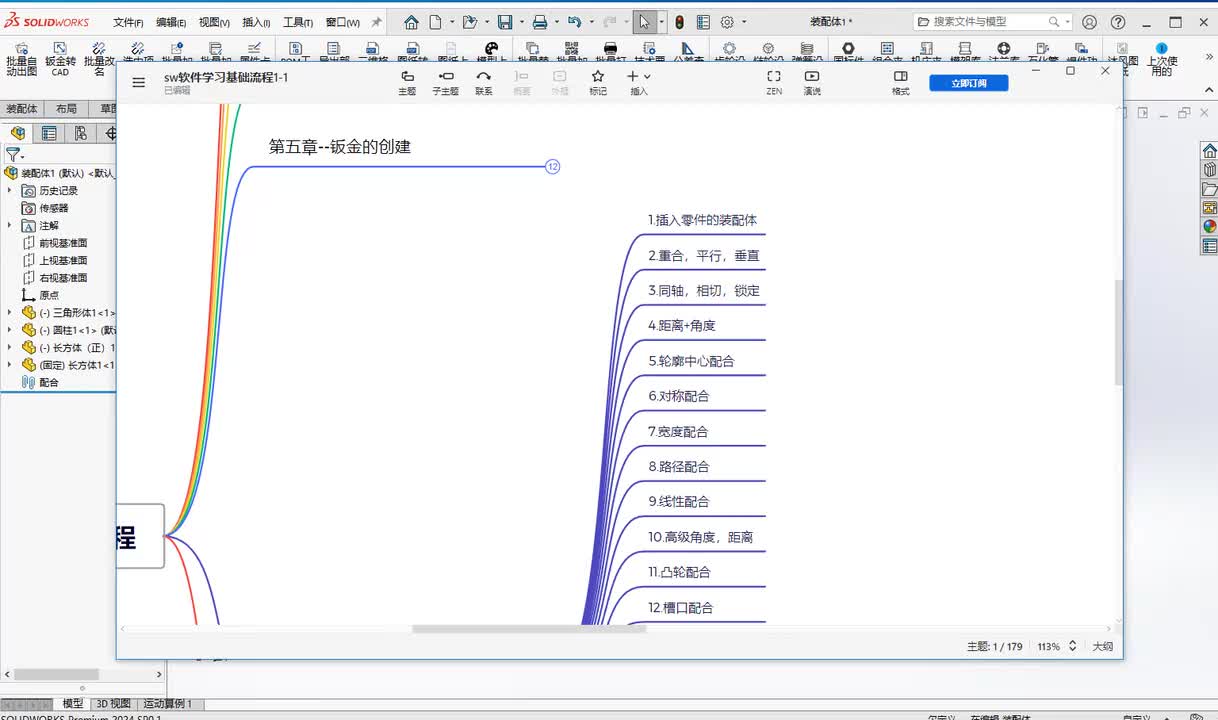Add a 子主题 subtopic via toolbar icon
The width and height of the screenshot is (1218, 720).
point(445,77)
